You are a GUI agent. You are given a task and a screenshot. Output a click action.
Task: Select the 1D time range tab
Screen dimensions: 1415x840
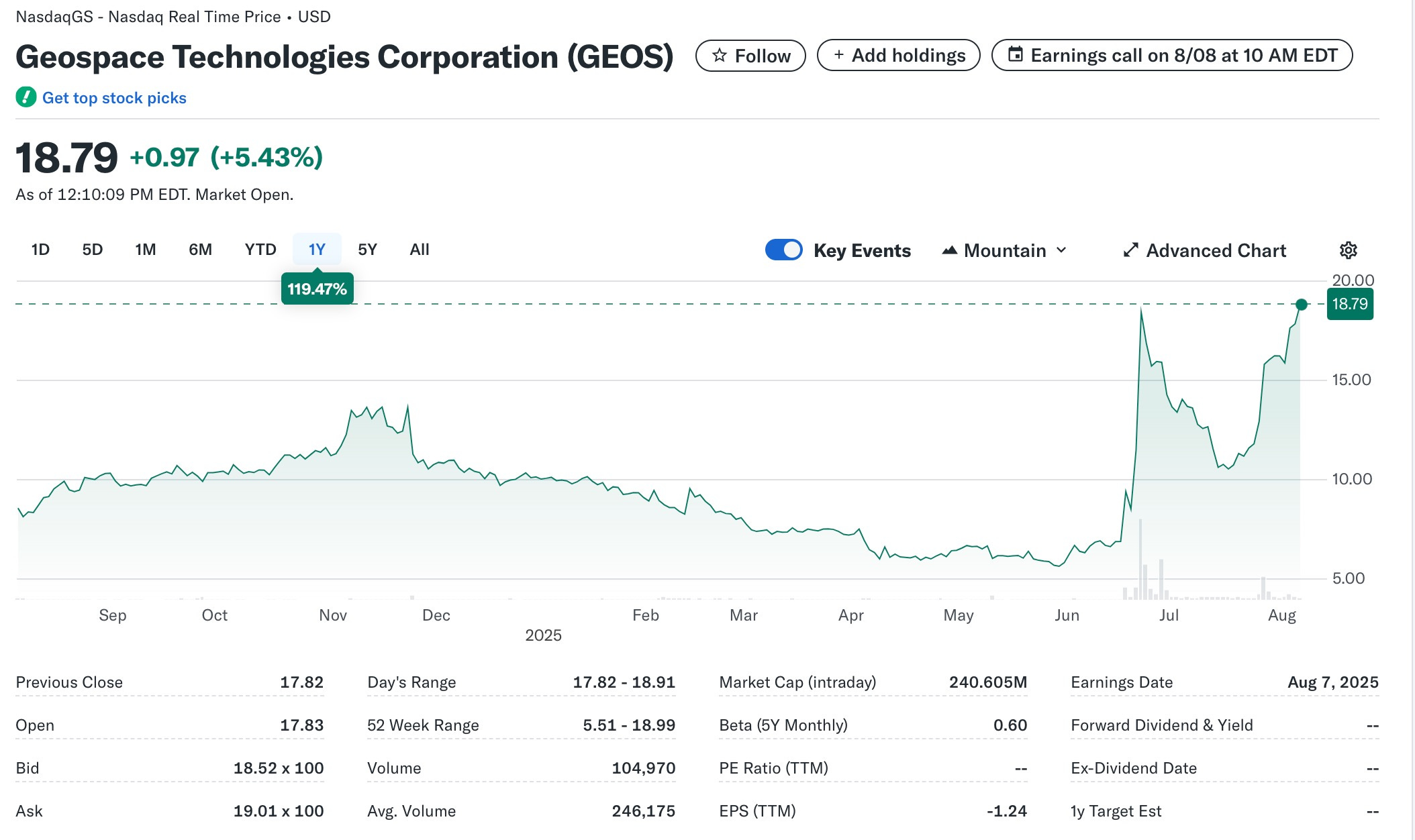point(40,250)
